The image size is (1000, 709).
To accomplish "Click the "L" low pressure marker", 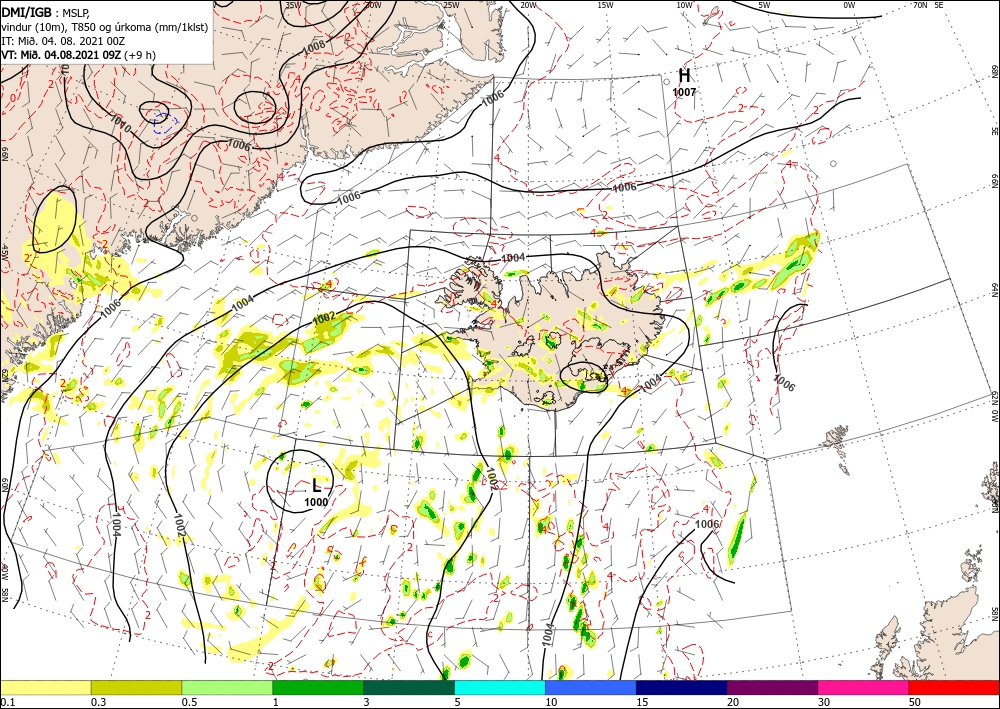I will (316, 486).
